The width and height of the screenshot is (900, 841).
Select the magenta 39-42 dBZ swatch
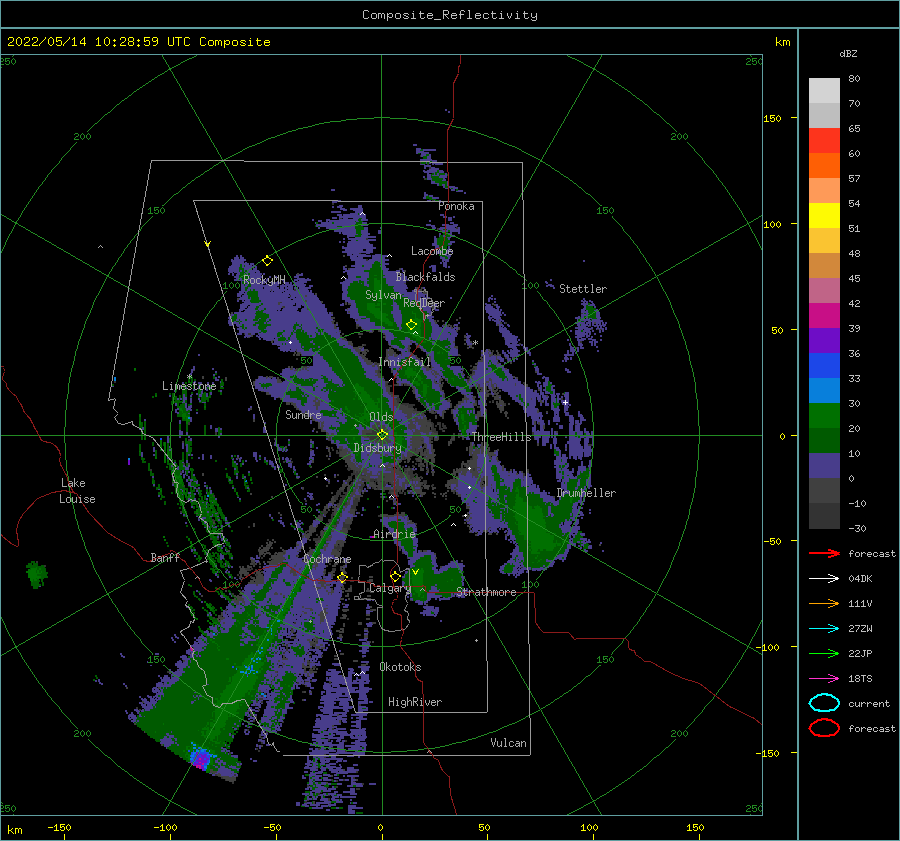(x=824, y=316)
